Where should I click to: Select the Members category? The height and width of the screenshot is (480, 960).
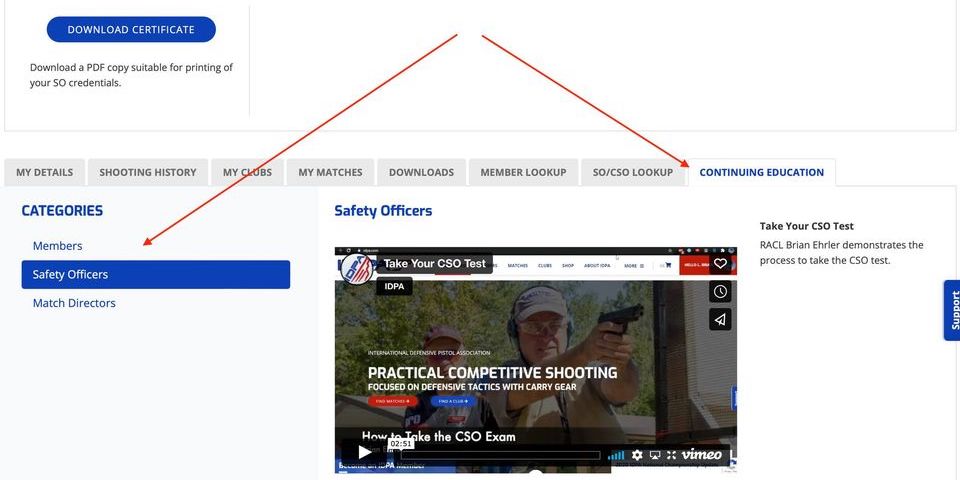[x=58, y=246]
